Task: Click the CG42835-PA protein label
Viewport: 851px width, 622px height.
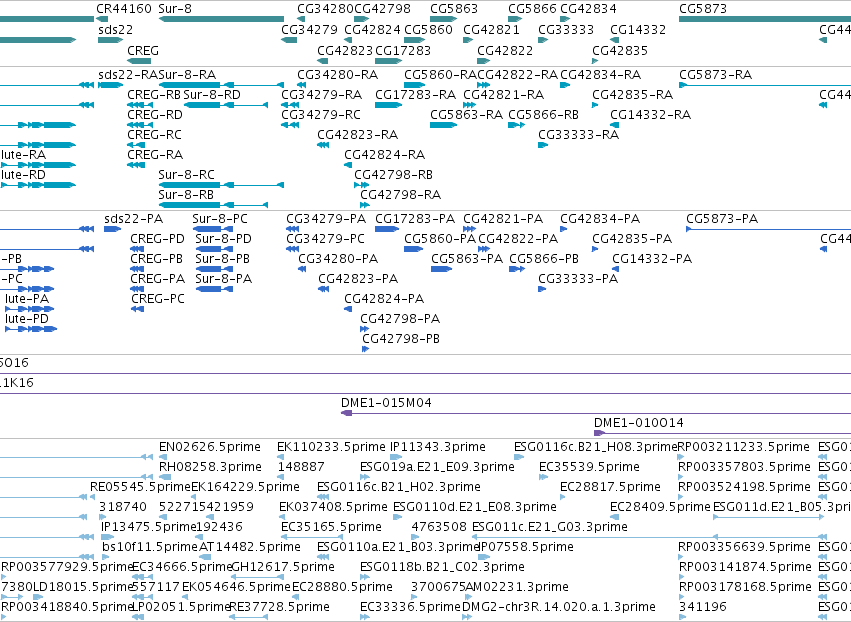Action: coord(632,239)
